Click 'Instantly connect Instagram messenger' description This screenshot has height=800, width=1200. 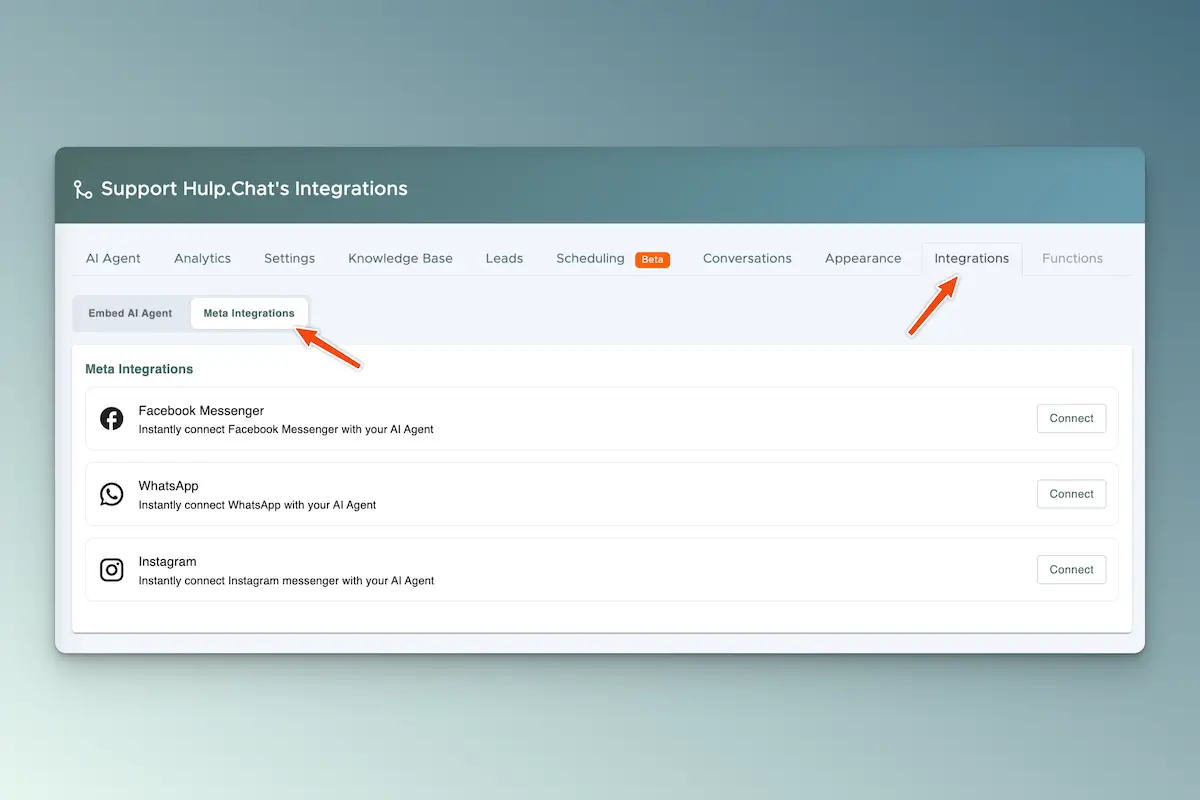click(286, 581)
